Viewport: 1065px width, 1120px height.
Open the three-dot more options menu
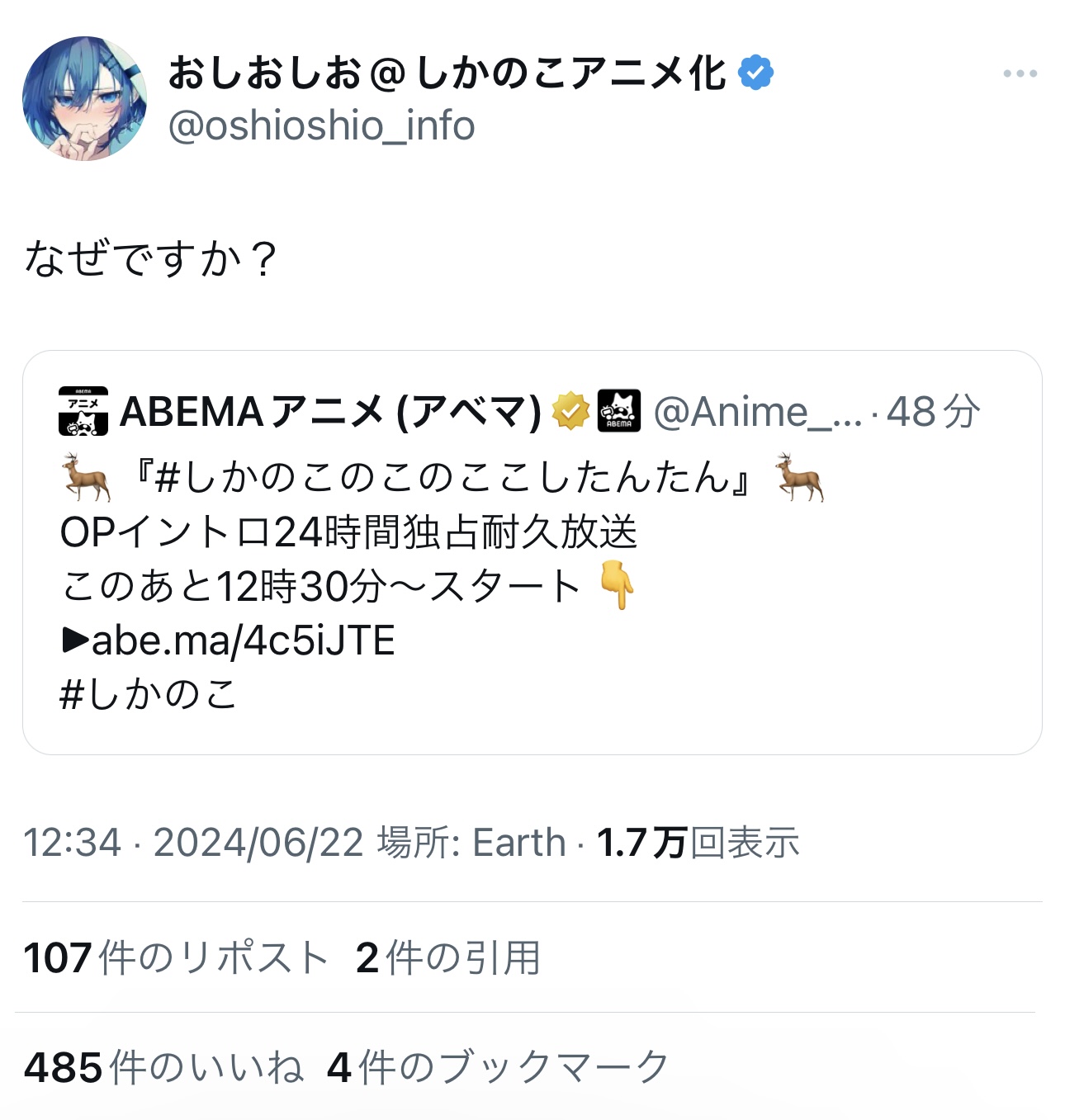[x=1020, y=74]
